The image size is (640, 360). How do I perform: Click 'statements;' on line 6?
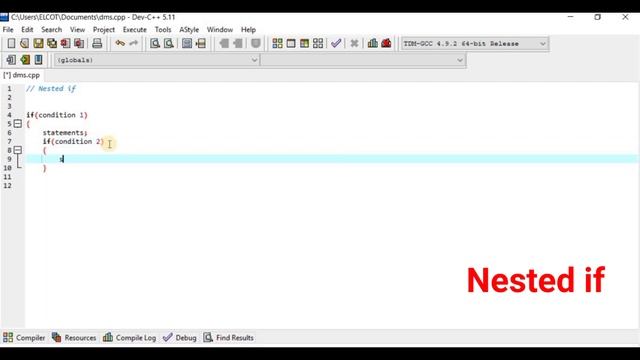(65, 133)
